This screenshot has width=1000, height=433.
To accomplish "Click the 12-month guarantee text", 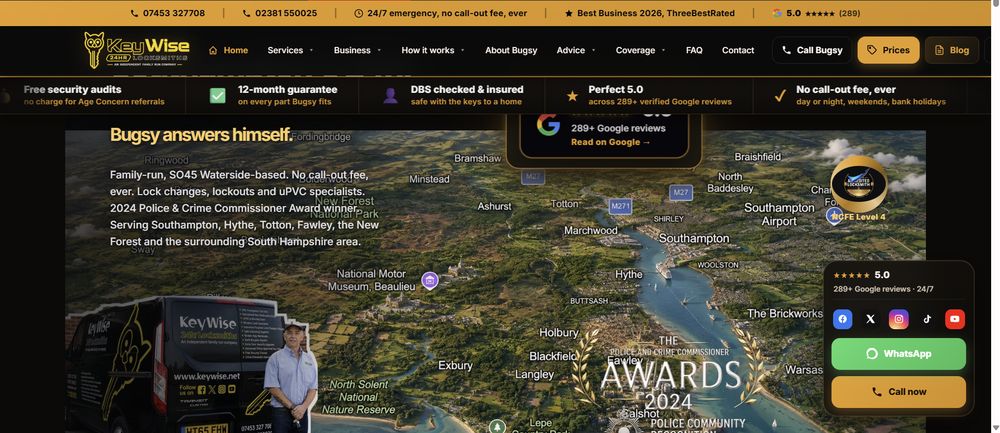I will (x=288, y=89).
